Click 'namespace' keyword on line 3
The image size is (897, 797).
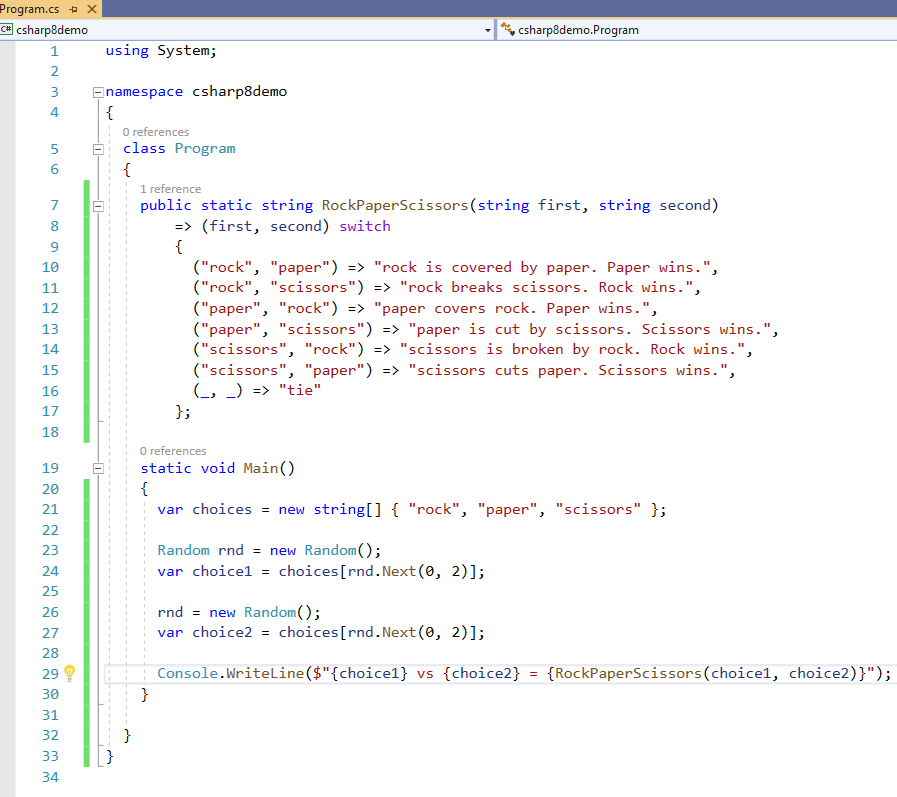[x=144, y=92]
